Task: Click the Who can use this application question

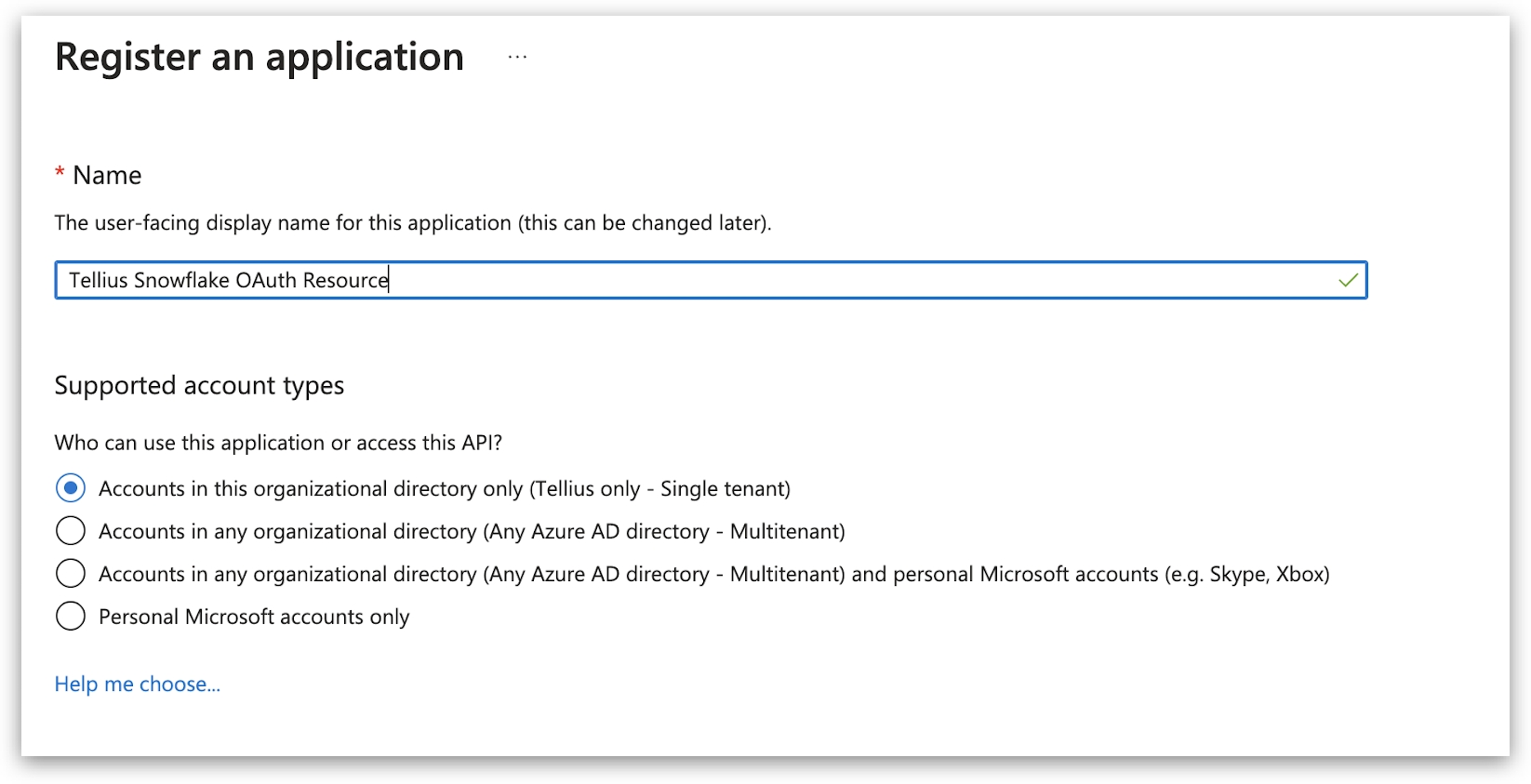Action: (278, 444)
